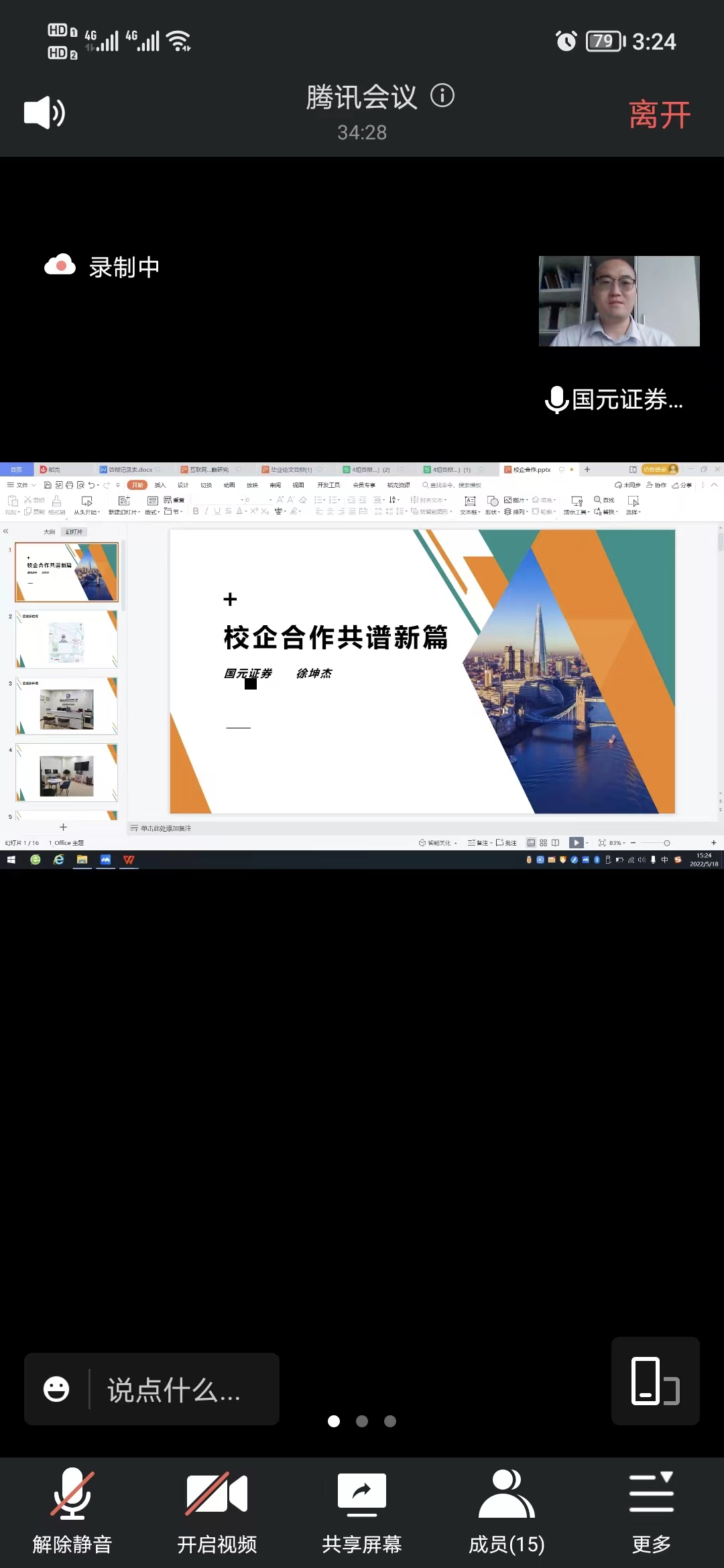The width and height of the screenshot is (724, 1568).
Task: Switch to slide sorter grid view icon
Action: pyautogui.click(x=544, y=843)
